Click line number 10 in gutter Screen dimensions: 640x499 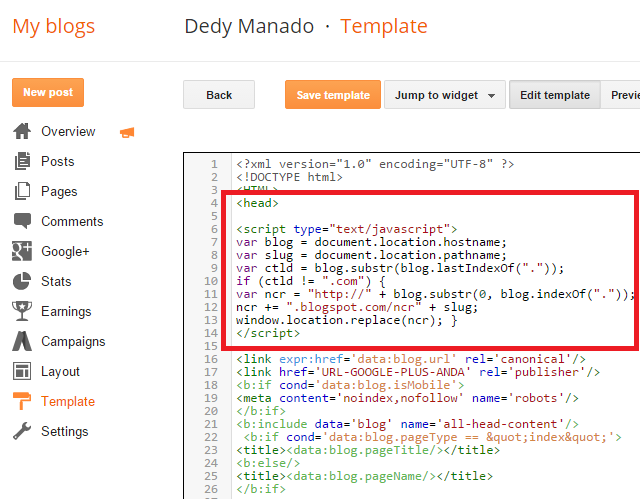coord(211,281)
